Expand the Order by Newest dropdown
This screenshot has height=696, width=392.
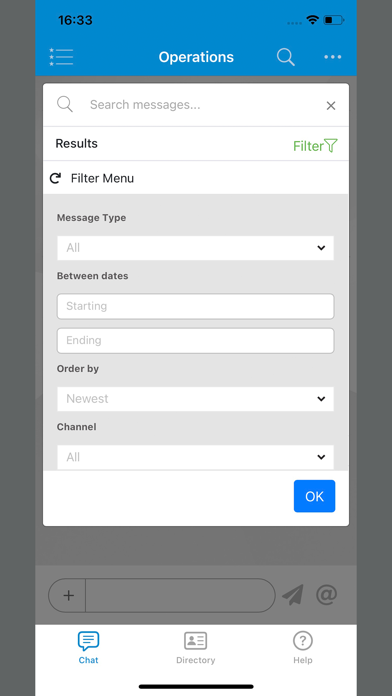click(x=195, y=399)
